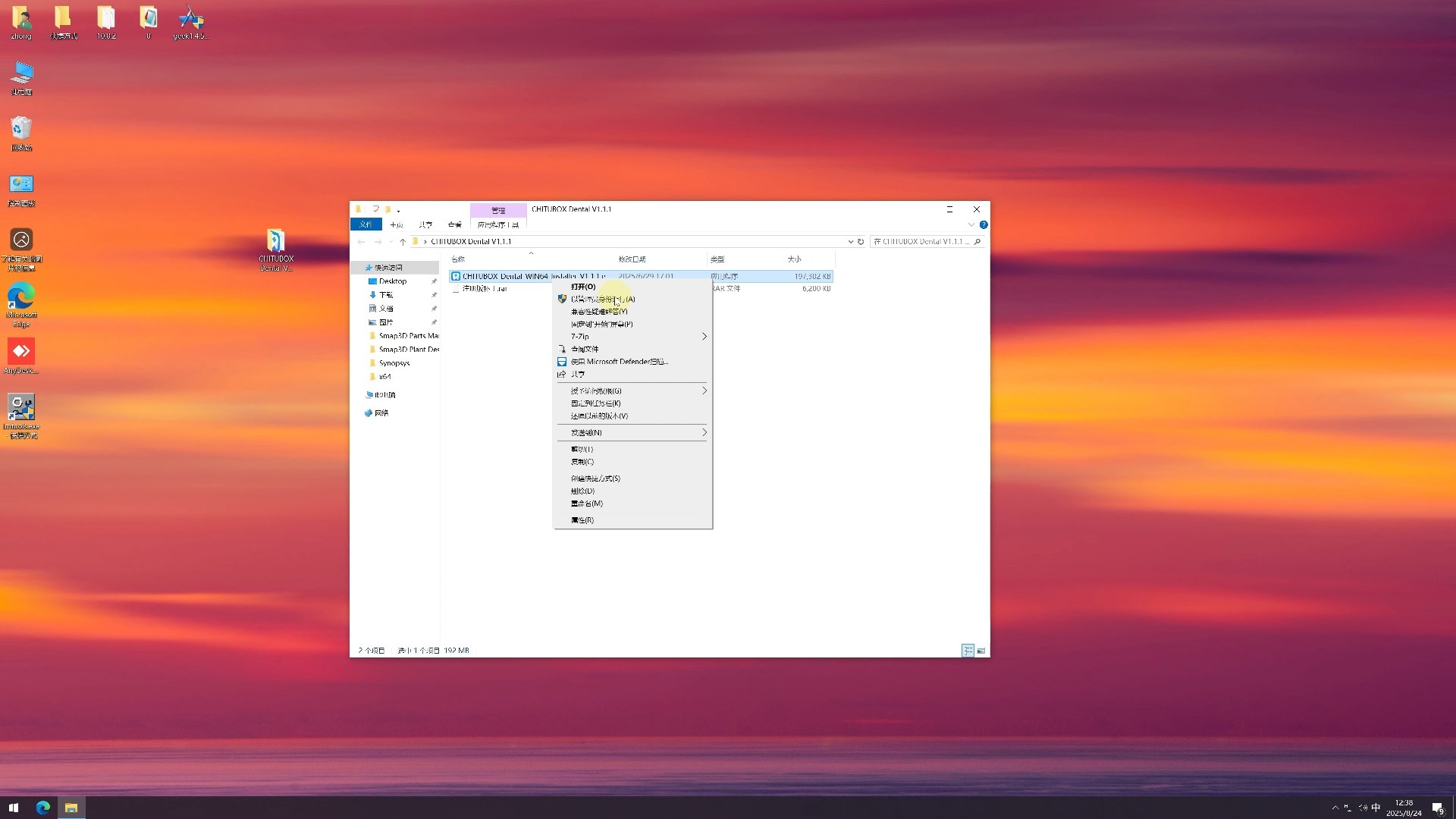
Task: Select the Microsoft Edge desktop shortcut
Action: [21, 305]
